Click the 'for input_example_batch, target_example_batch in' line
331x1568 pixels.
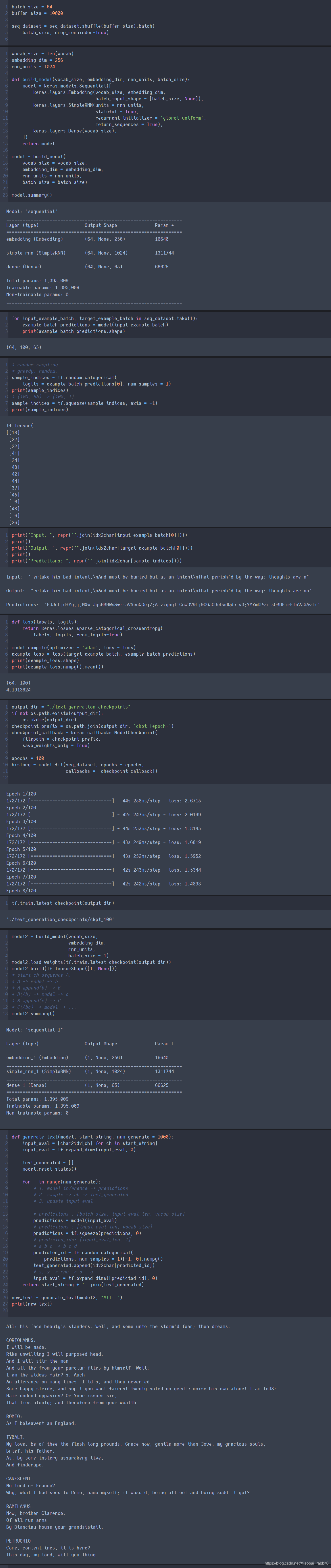105,318
